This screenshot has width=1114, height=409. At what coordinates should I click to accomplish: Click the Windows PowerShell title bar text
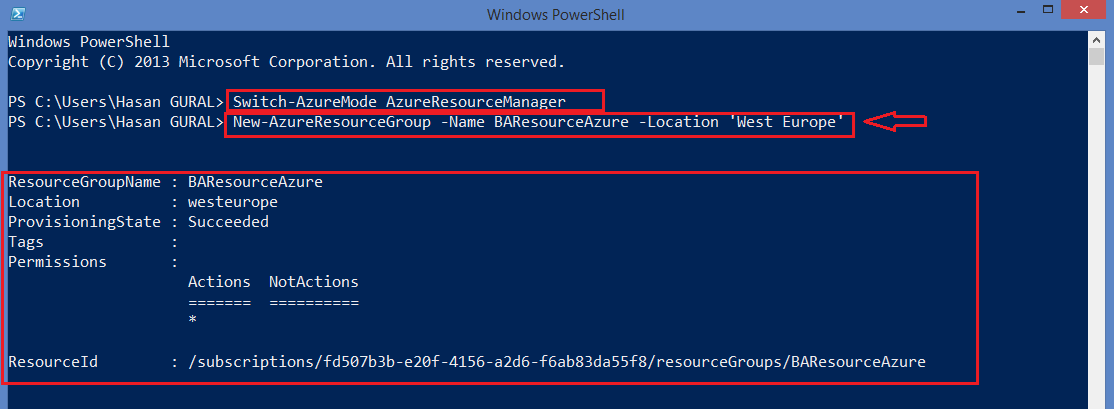pos(556,14)
